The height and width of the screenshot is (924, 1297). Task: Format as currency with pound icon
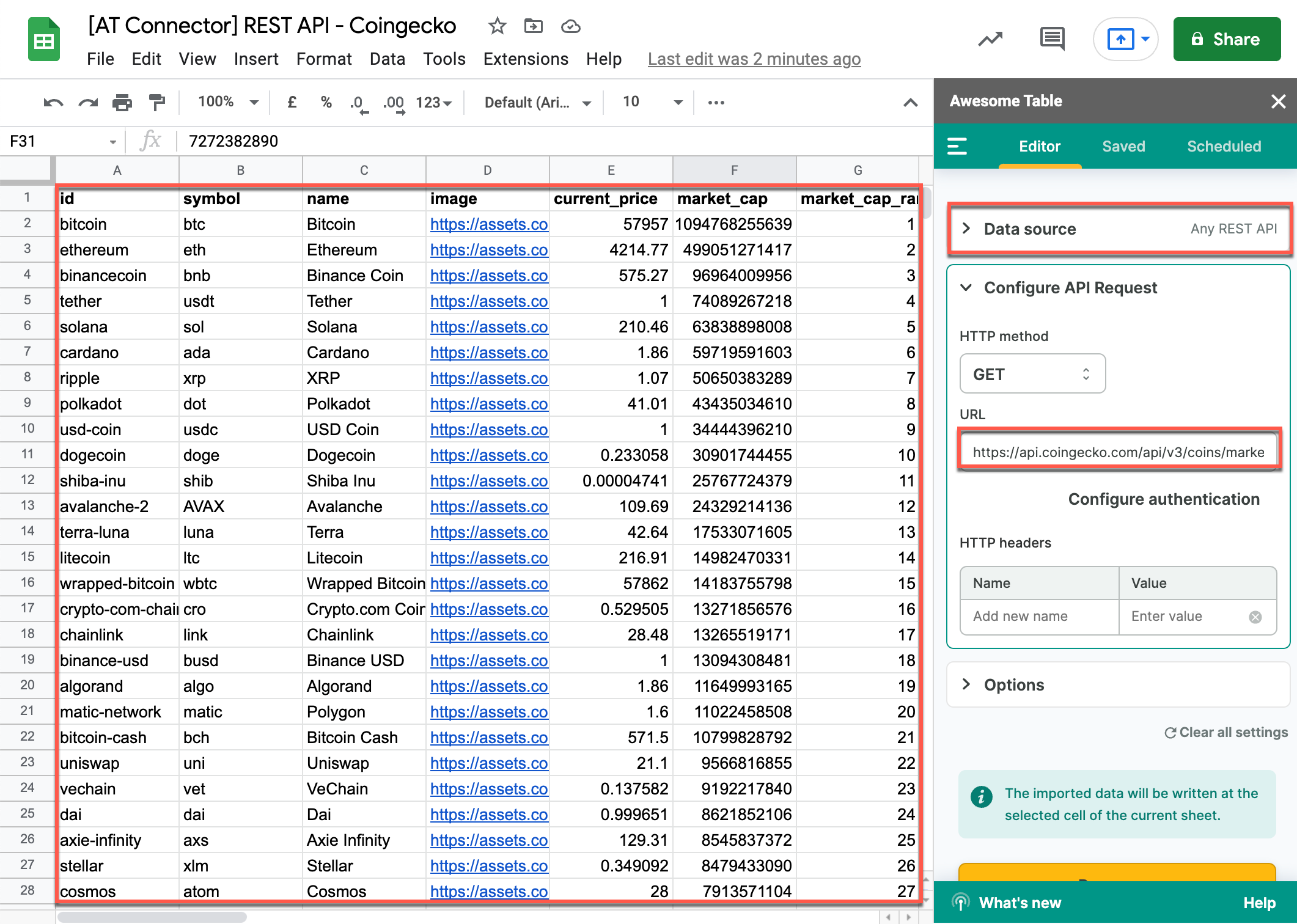coord(292,102)
